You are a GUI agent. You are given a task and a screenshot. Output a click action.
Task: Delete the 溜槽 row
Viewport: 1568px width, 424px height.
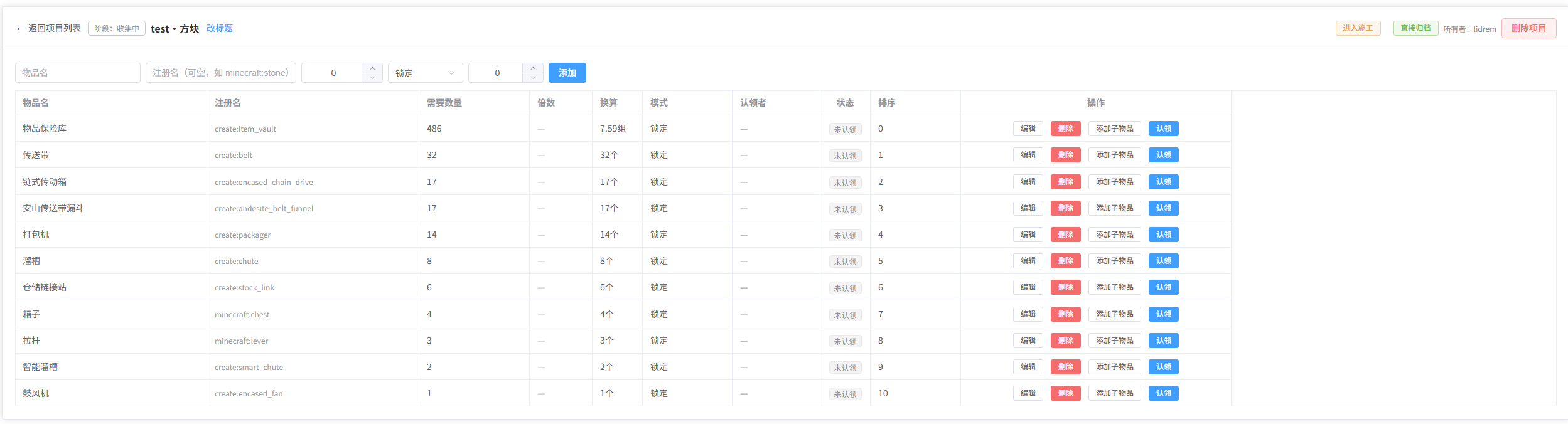pos(1066,261)
